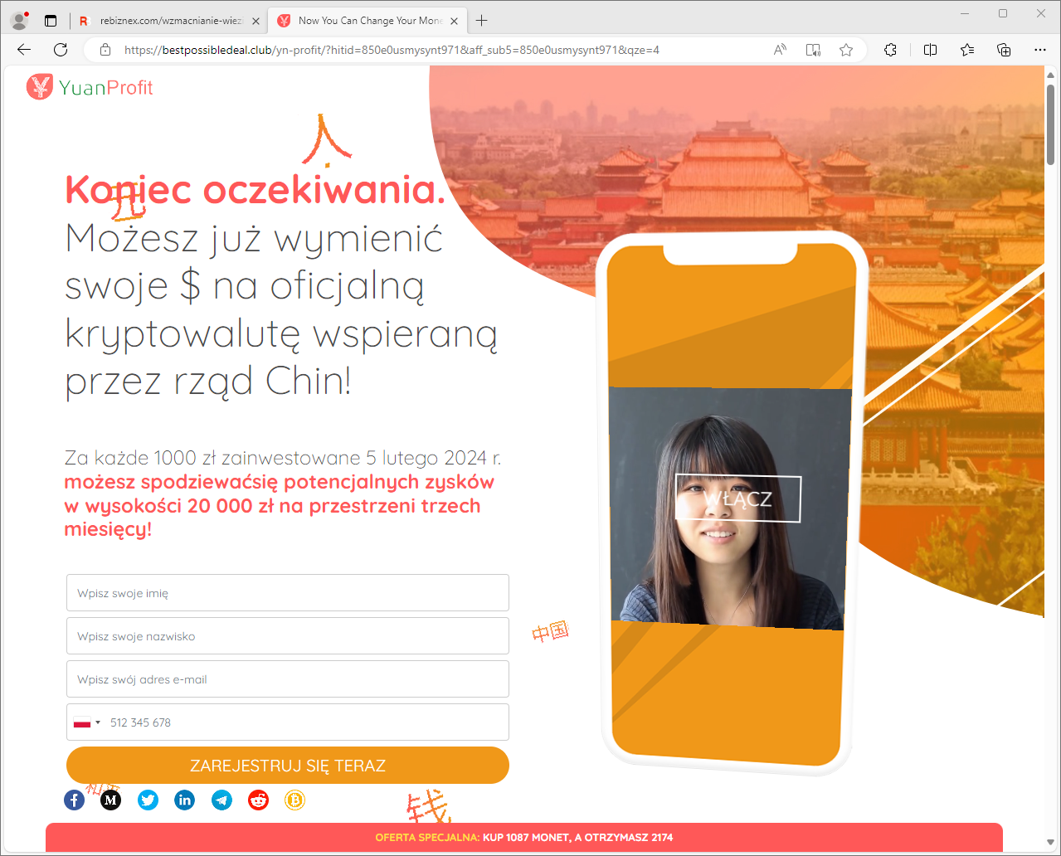Image resolution: width=1061 pixels, height=856 pixels.
Task: Switch to the rebiznex.com tab
Action: point(167,21)
